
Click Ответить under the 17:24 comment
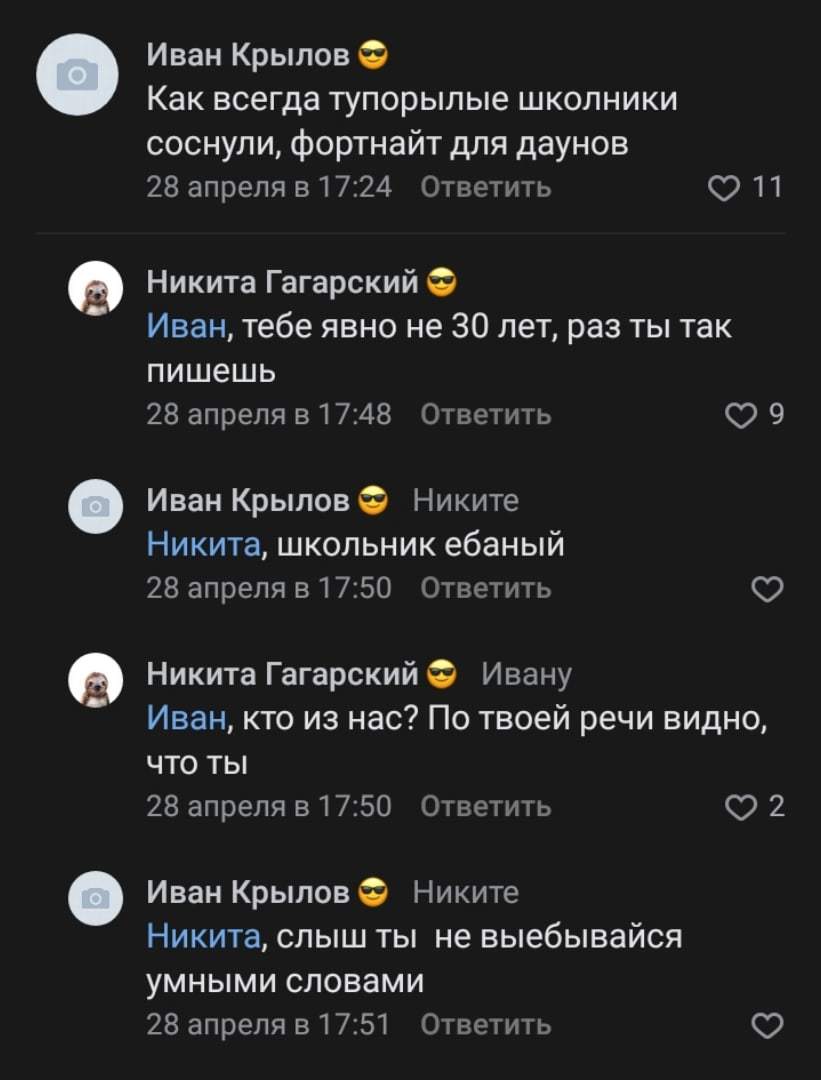pyautogui.click(x=486, y=187)
